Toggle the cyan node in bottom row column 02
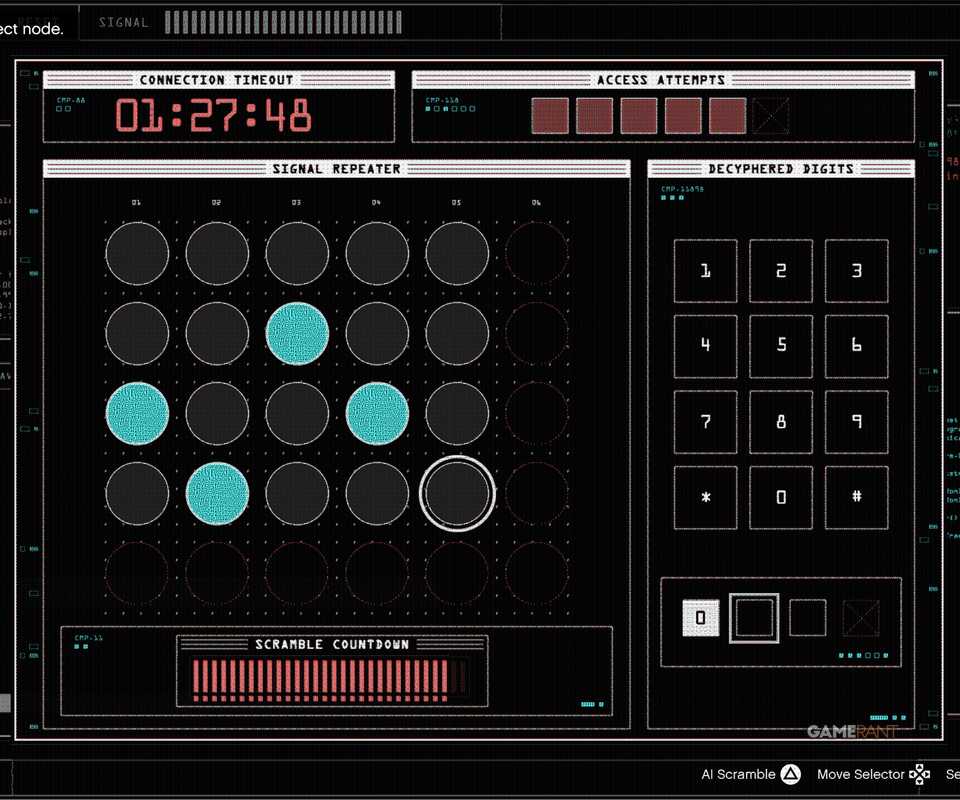960x800 pixels. pyautogui.click(x=217, y=493)
